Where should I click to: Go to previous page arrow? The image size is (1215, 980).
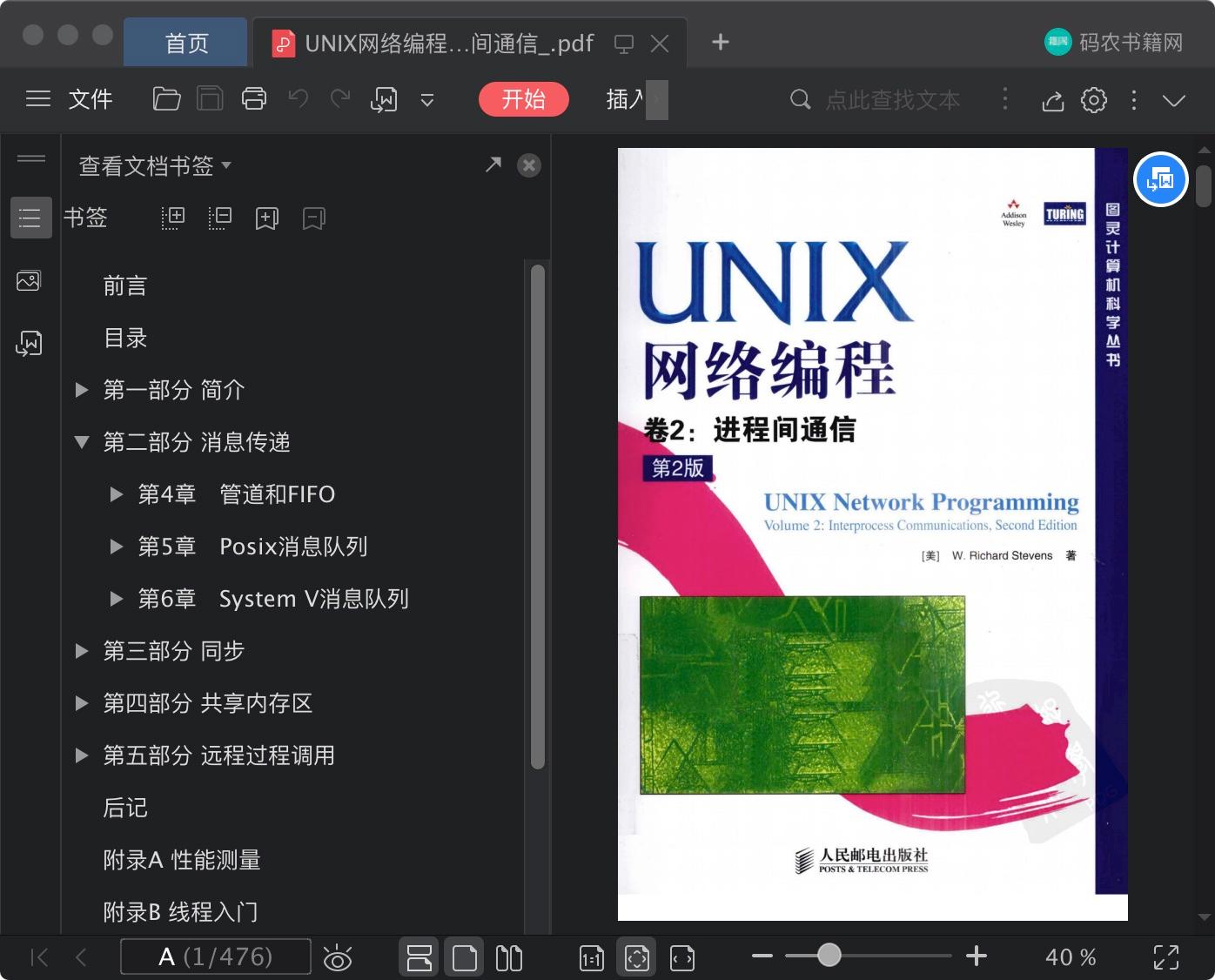81,957
